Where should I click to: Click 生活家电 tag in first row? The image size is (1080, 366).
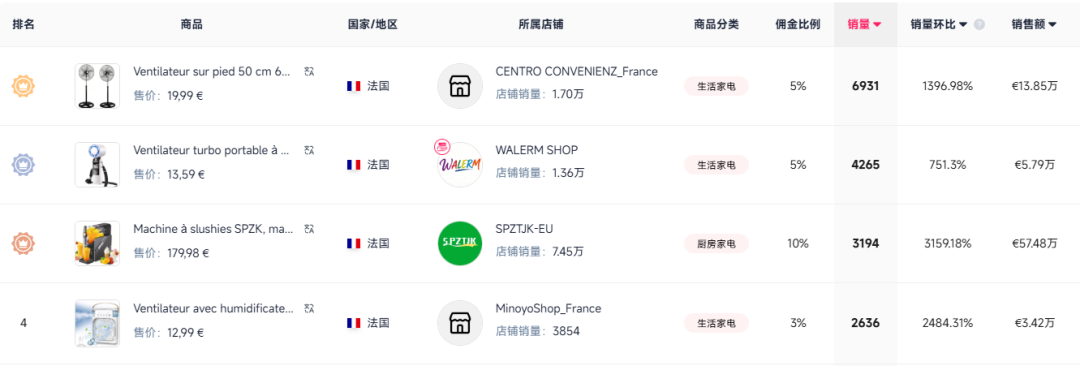716,86
